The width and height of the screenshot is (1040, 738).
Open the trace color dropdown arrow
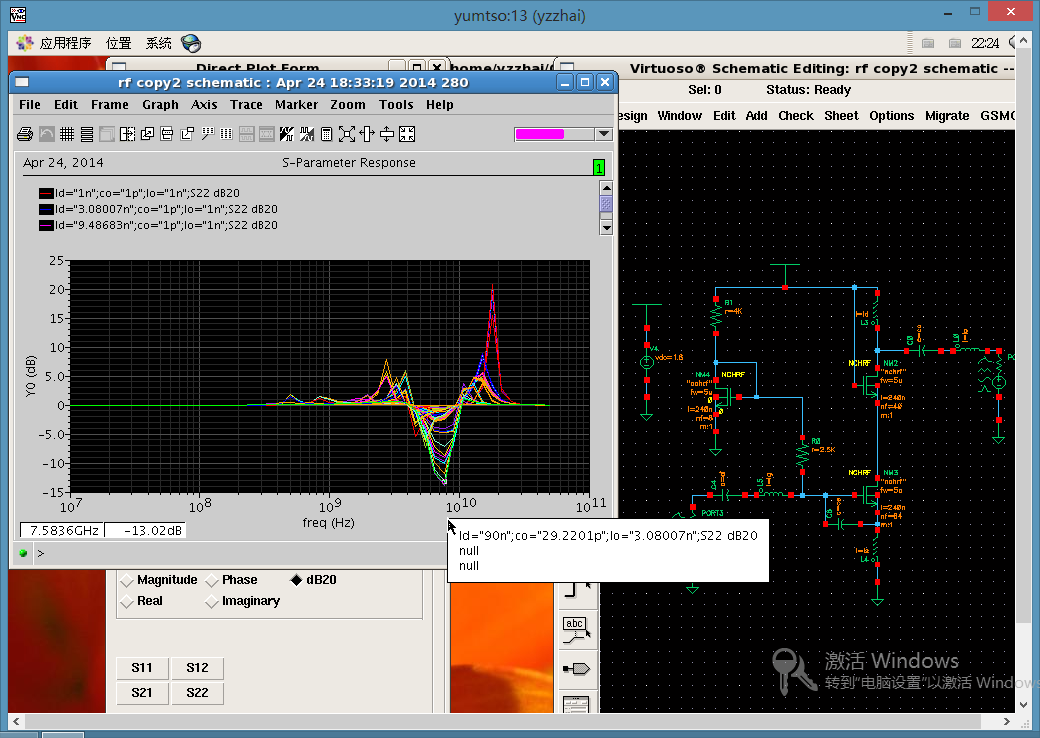(603, 134)
